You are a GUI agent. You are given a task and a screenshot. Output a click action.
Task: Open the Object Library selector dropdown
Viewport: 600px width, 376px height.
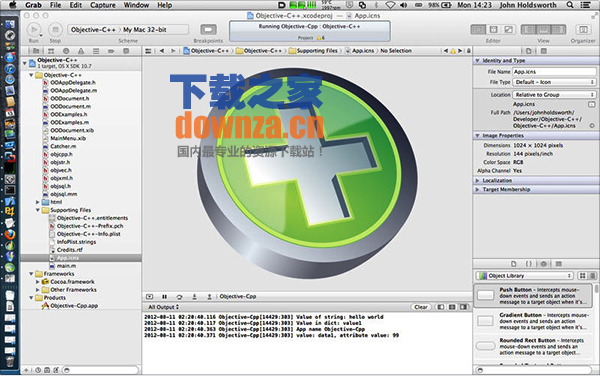pyautogui.click(x=525, y=276)
